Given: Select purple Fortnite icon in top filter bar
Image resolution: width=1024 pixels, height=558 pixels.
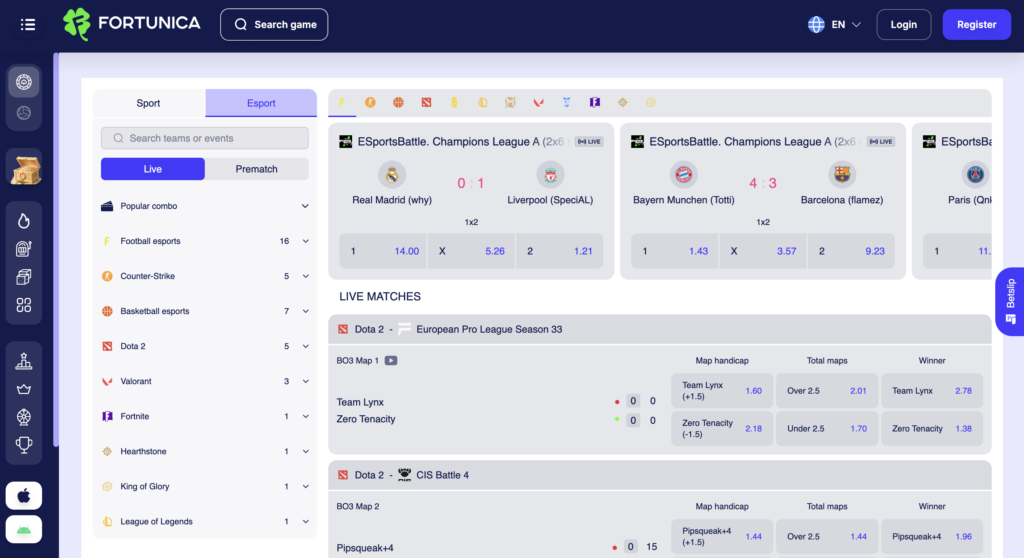Looking at the screenshot, I should click(x=595, y=103).
